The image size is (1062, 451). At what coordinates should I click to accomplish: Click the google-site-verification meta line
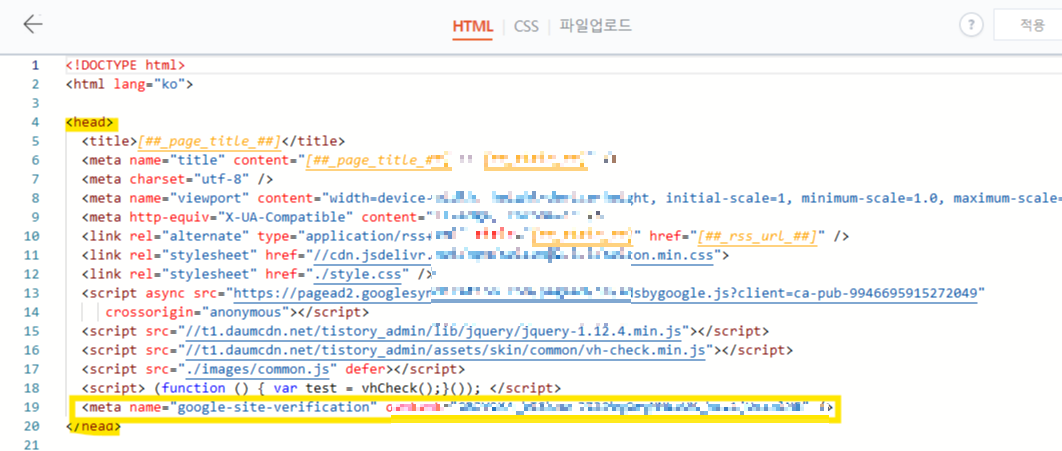(x=457, y=408)
